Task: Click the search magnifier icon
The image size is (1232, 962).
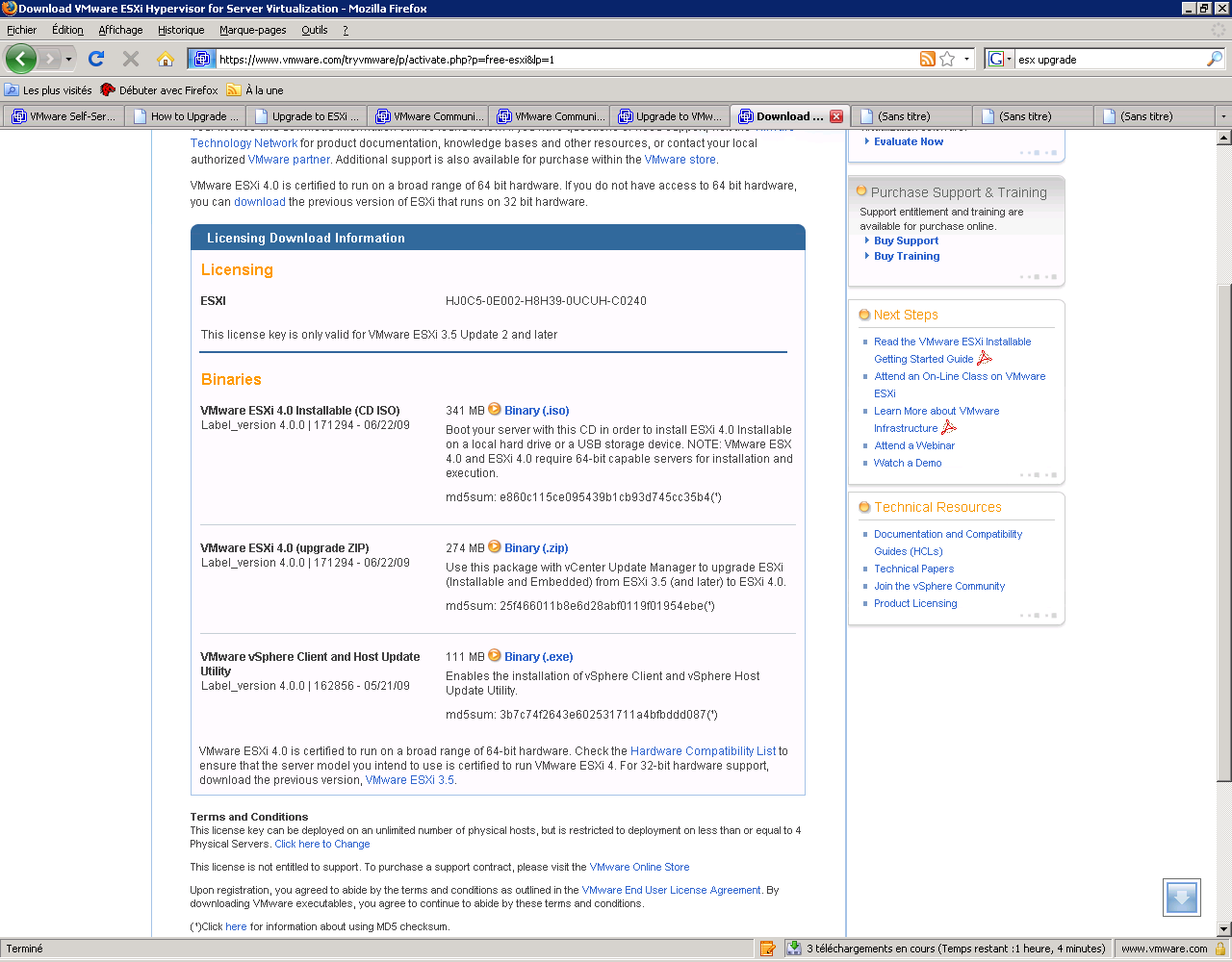Action: (x=1215, y=59)
